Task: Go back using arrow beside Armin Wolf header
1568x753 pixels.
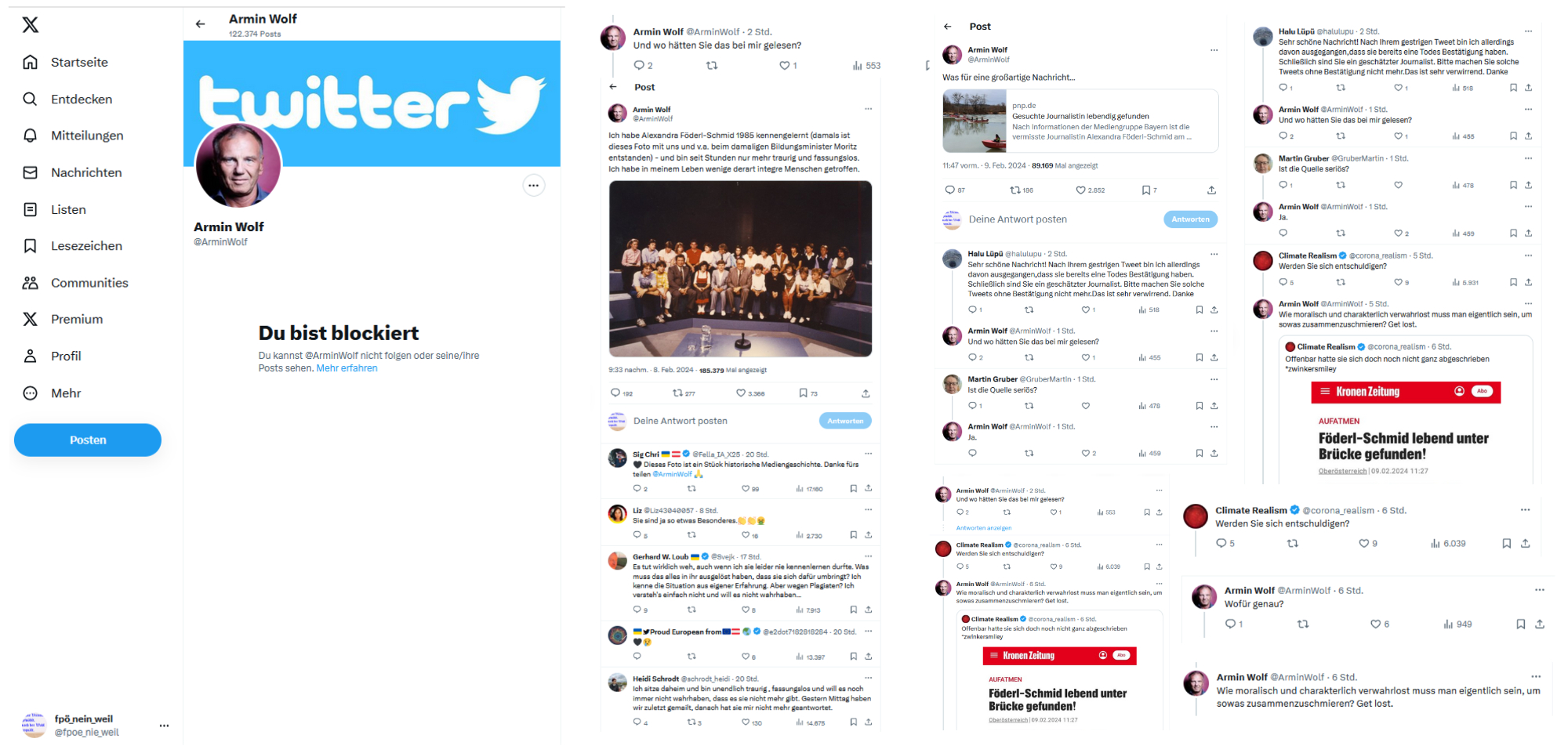Action: [201, 24]
